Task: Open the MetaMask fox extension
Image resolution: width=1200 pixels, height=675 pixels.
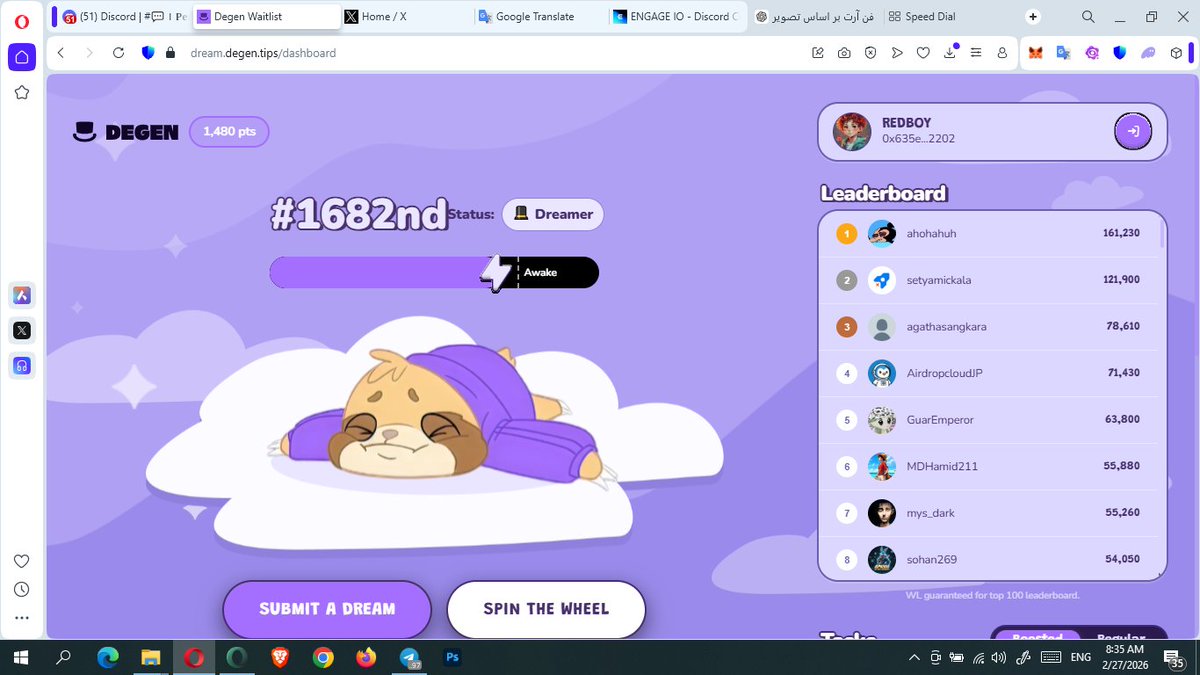Action: coord(1037,53)
